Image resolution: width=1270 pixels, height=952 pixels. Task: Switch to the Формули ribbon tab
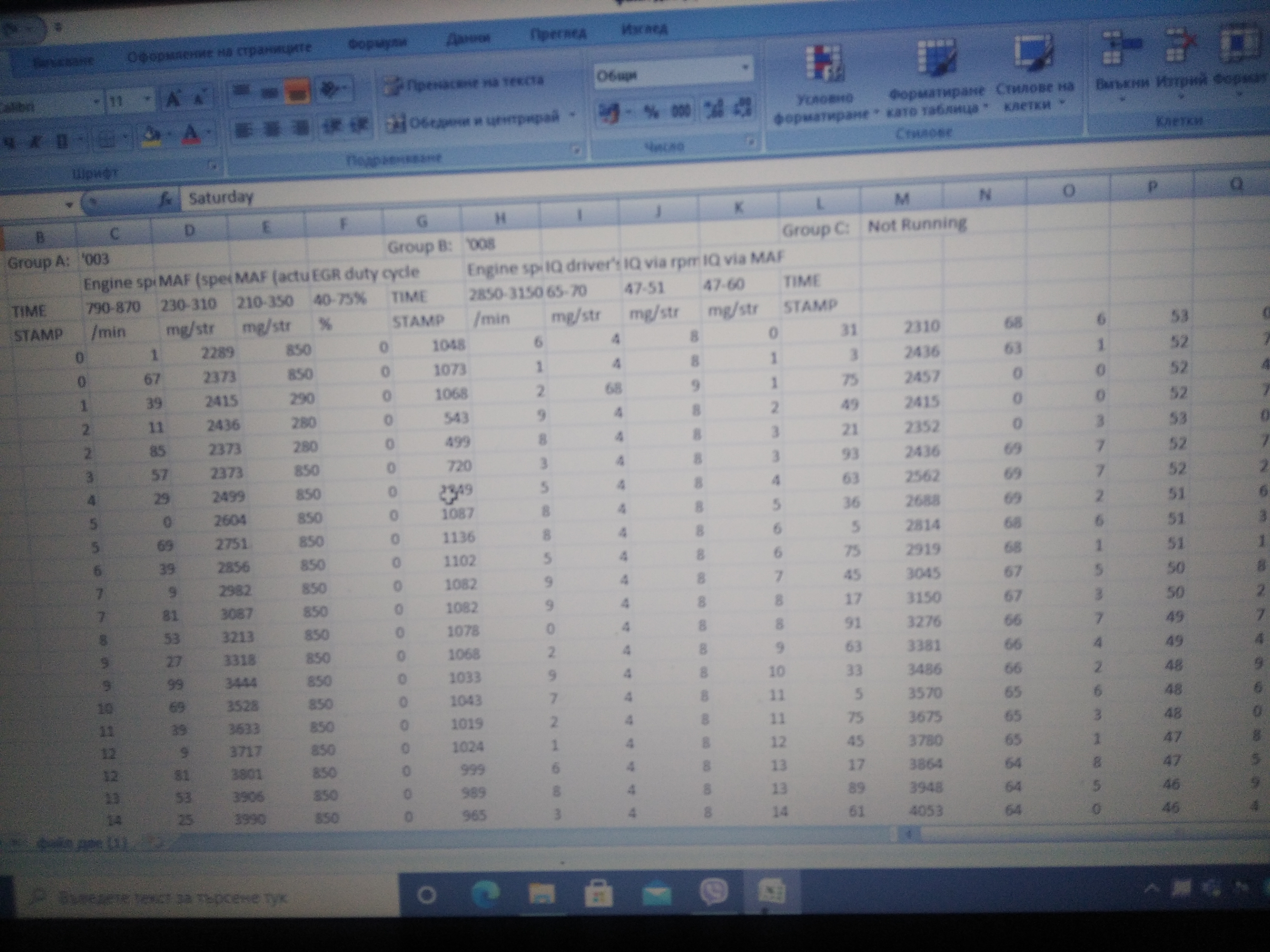(377, 42)
